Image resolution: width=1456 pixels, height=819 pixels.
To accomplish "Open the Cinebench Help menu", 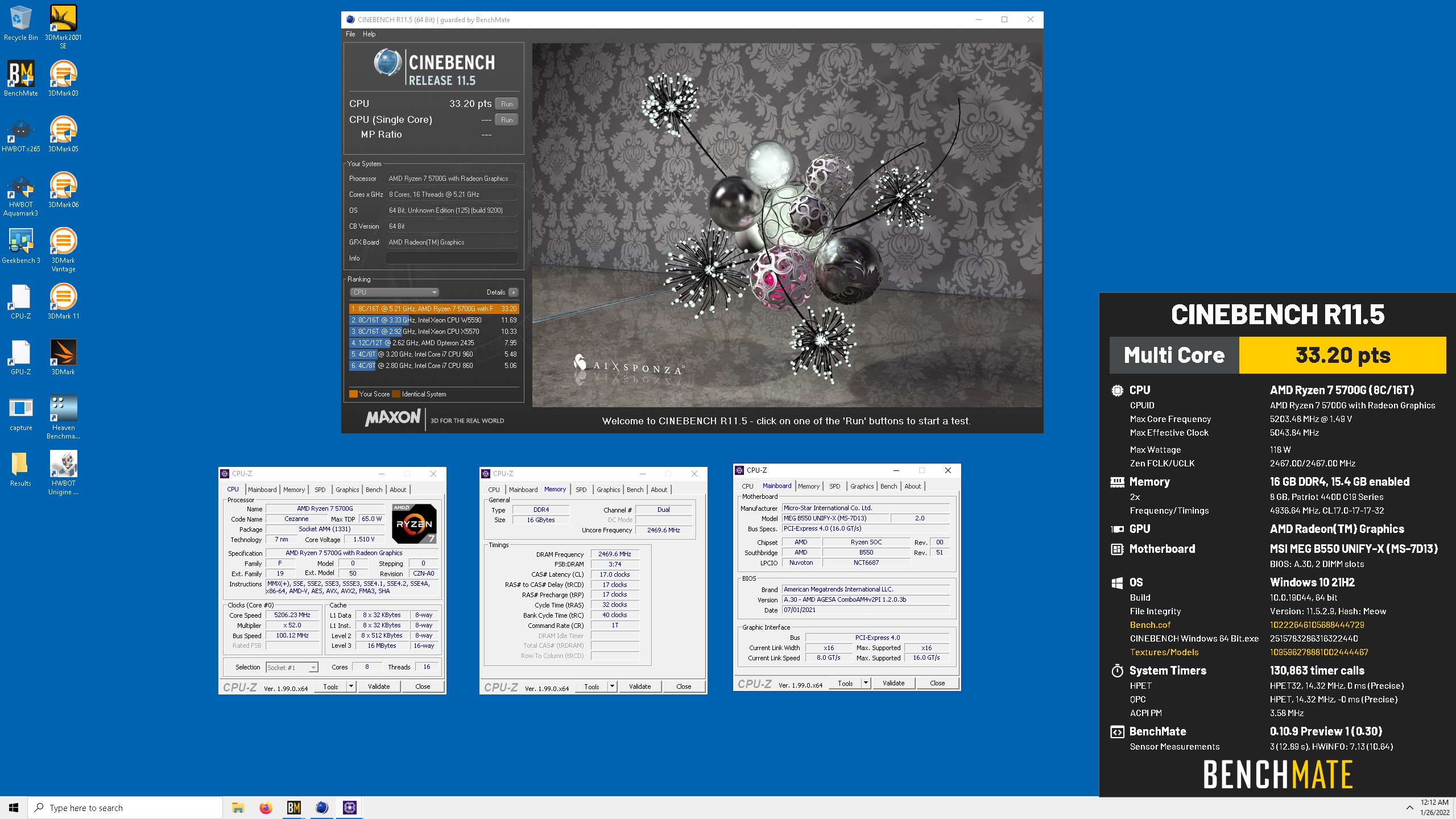I will point(369,34).
